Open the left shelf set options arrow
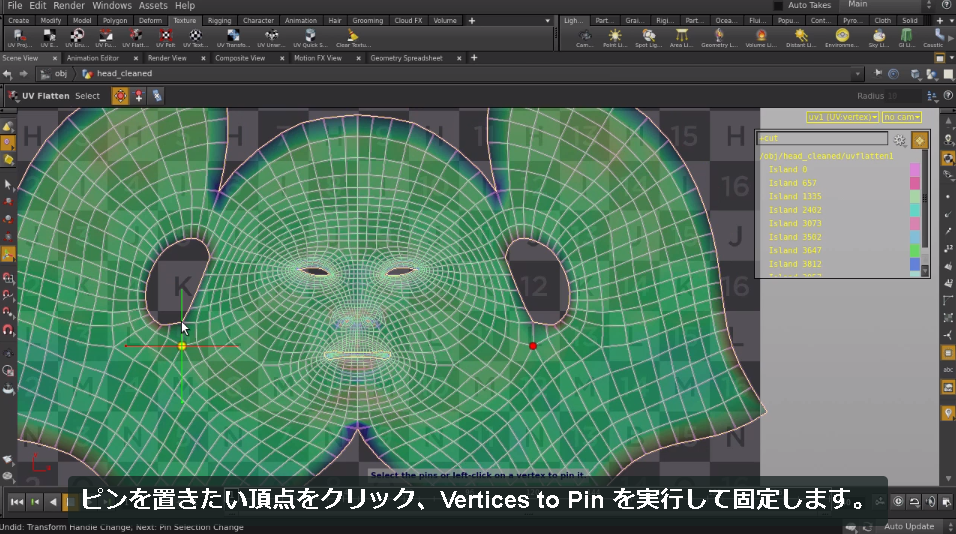The height and width of the screenshot is (534, 956). pyautogui.click(x=547, y=21)
